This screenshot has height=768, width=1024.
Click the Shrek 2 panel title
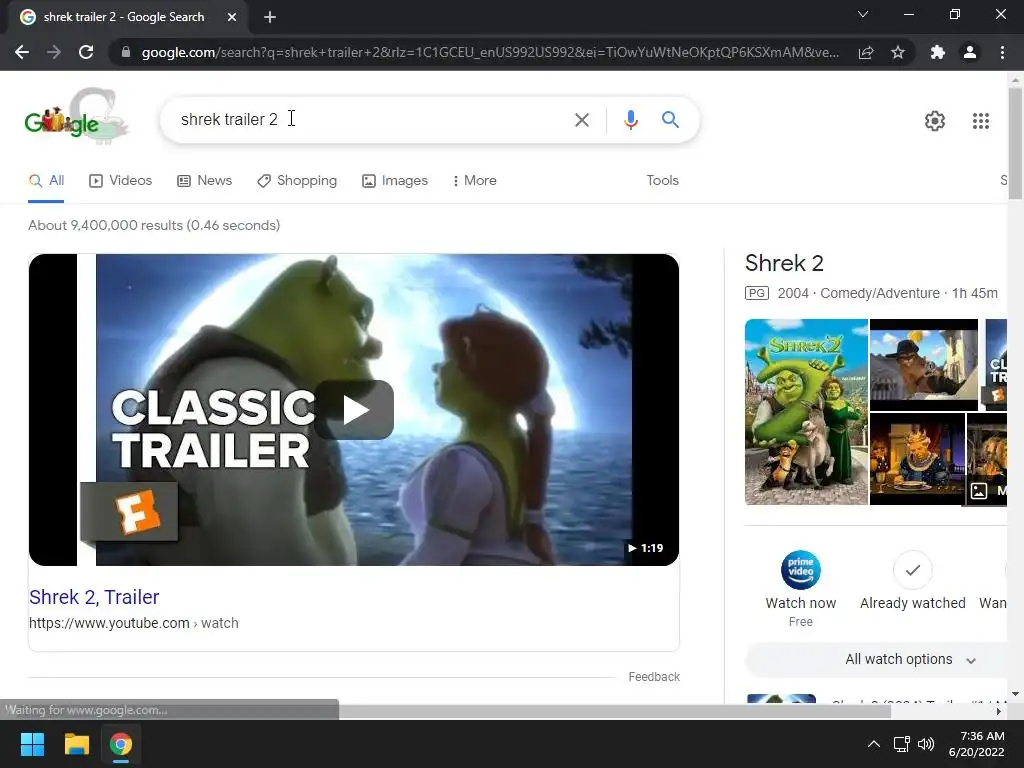click(x=784, y=263)
